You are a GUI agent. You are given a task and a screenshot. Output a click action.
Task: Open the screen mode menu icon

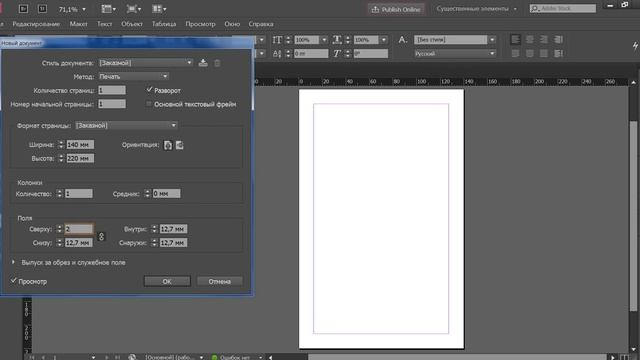(133, 9)
